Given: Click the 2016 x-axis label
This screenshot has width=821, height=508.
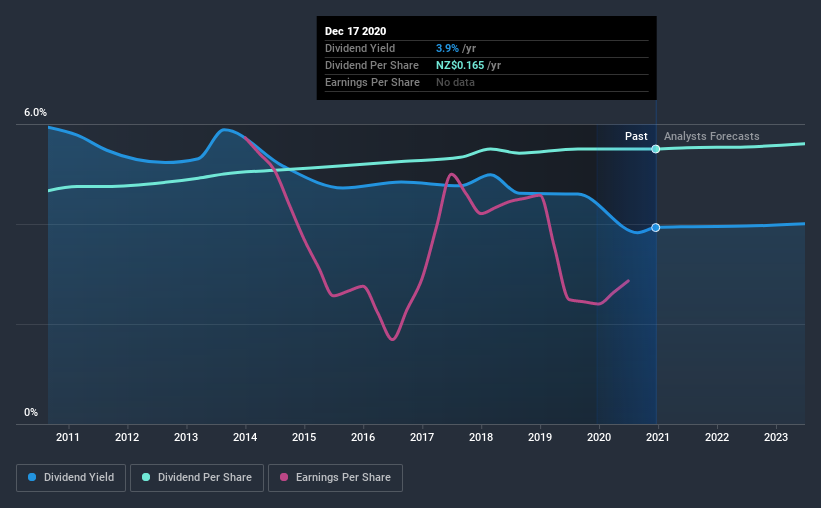Looking at the screenshot, I should pos(363,437).
